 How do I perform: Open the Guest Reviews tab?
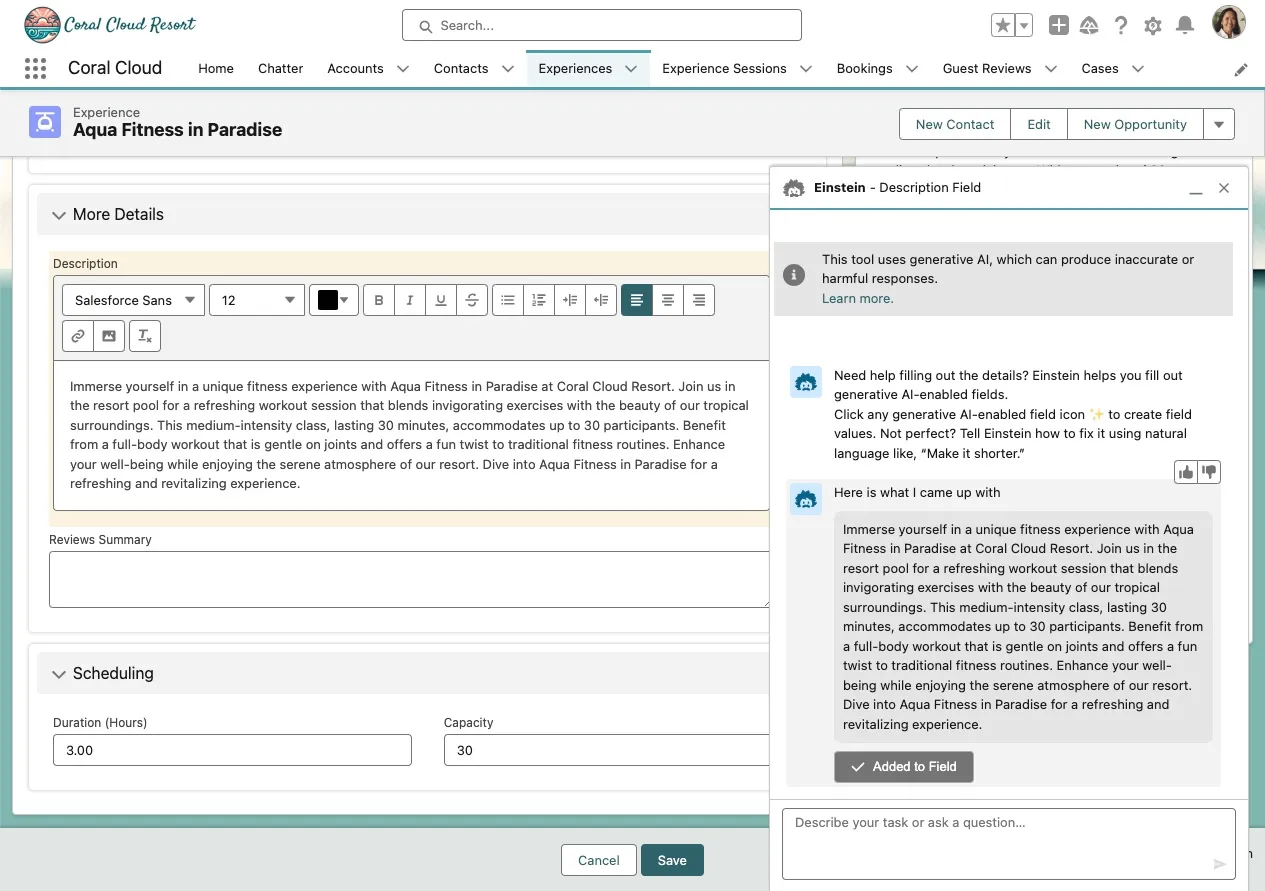click(986, 68)
